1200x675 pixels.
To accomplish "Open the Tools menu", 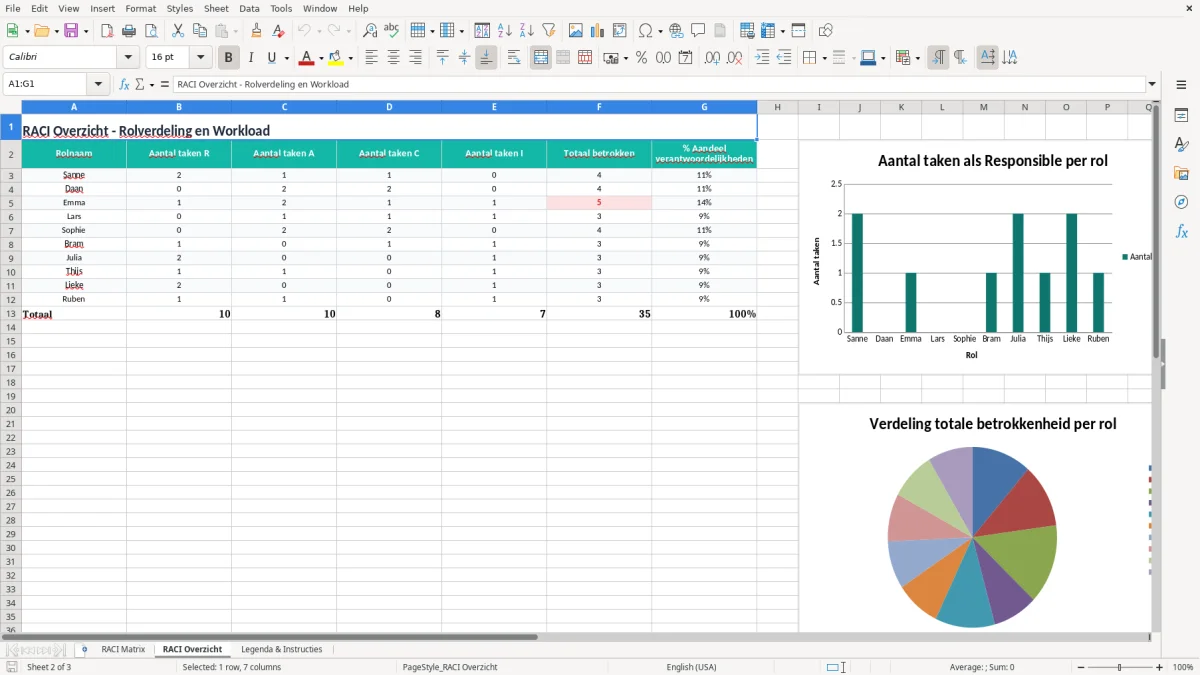I will [x=281, y=8].
